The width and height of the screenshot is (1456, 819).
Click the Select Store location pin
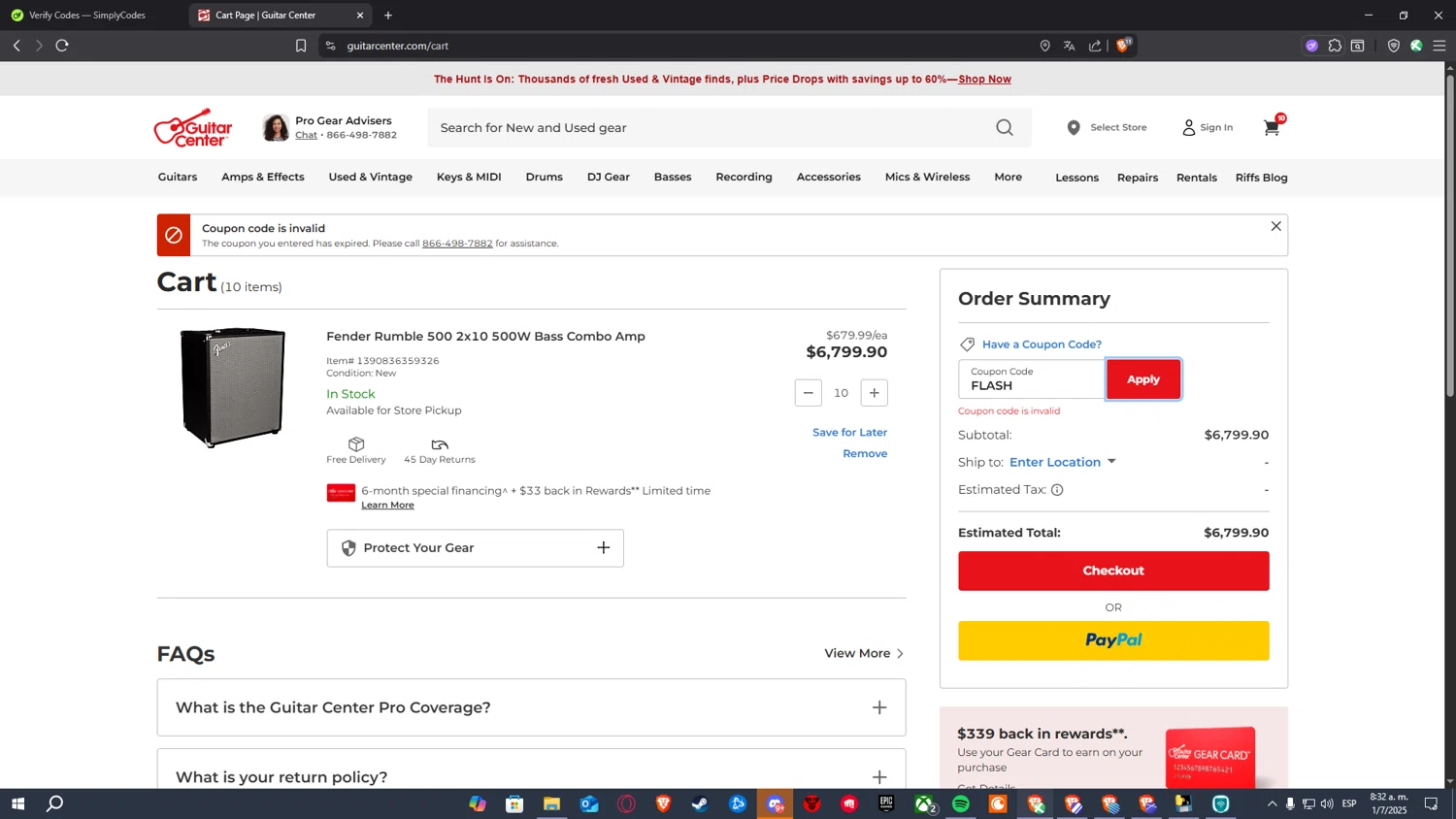pos(1074,127)
